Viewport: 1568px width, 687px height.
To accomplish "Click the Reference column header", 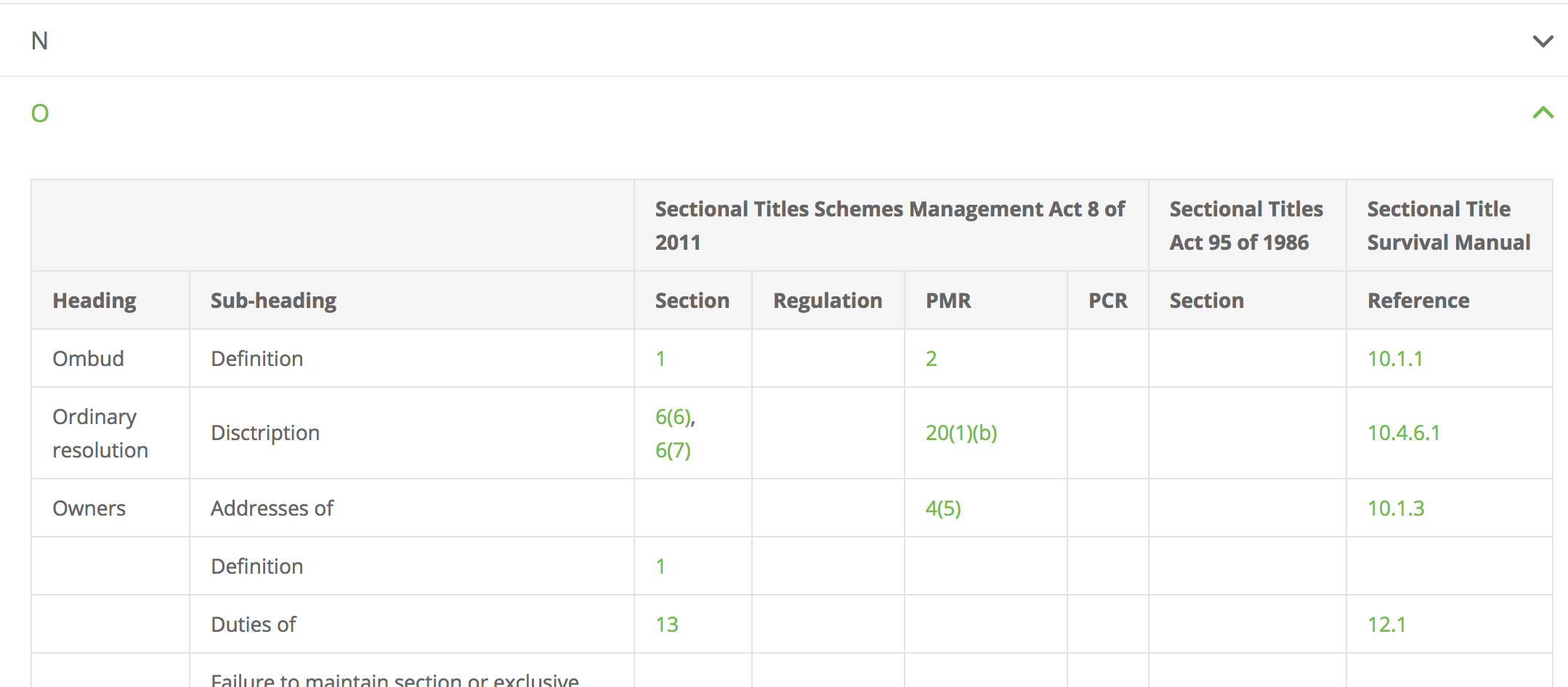I will coord(1418,301).
